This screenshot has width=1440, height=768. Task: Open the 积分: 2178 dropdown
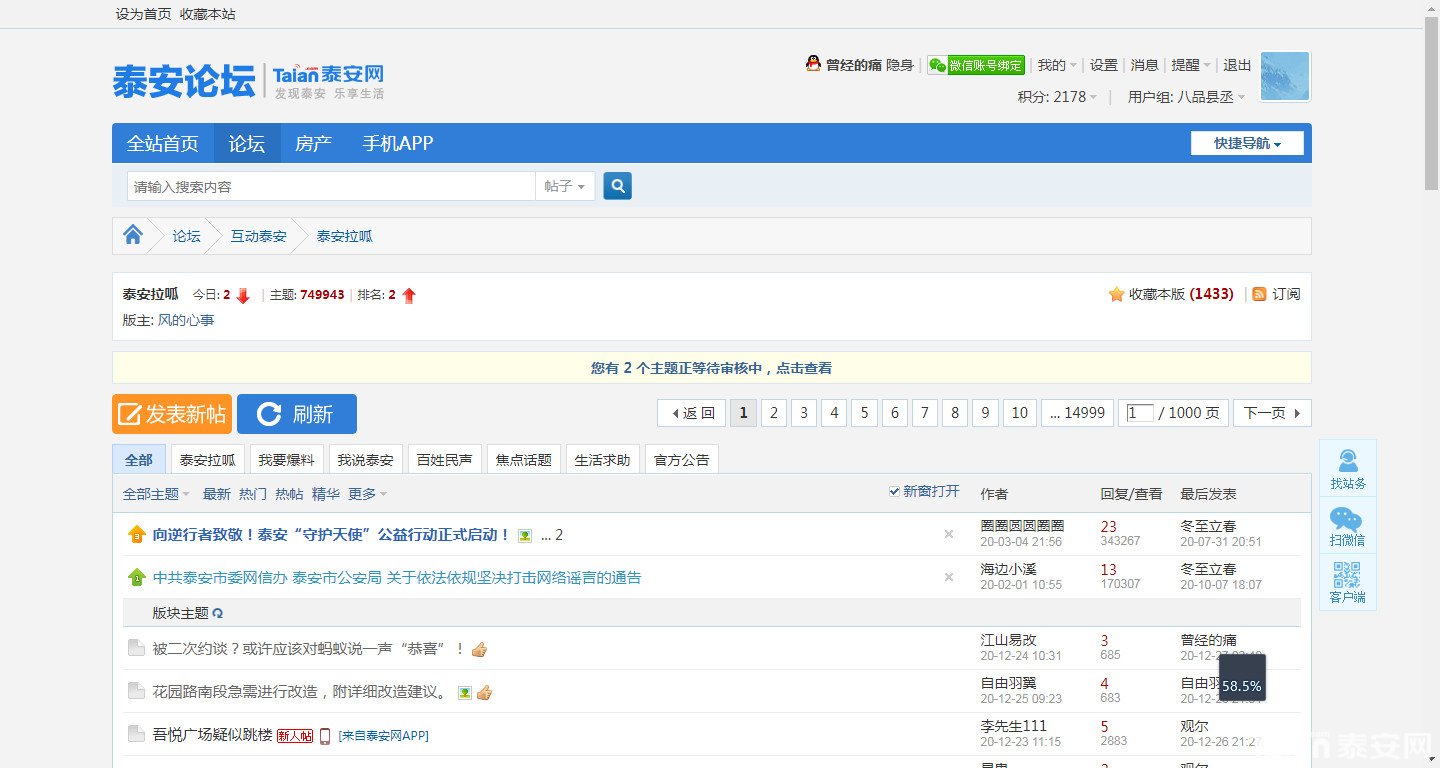pos(1057,97)
